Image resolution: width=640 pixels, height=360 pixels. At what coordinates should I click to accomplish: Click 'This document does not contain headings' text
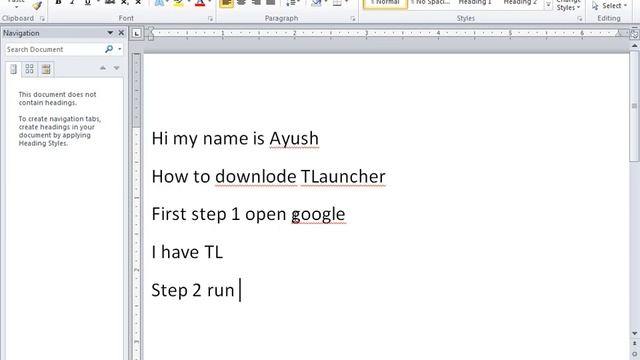point(58,98)
